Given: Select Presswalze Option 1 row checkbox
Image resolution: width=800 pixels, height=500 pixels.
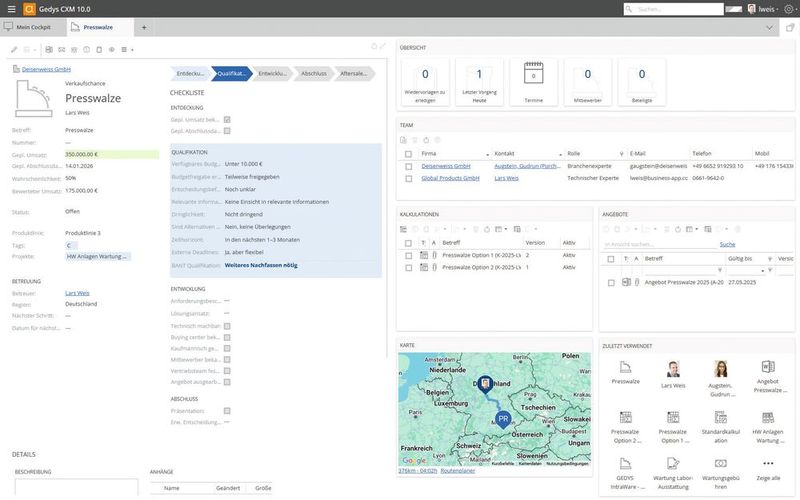Looking at the screenshot, I should 408,255.
